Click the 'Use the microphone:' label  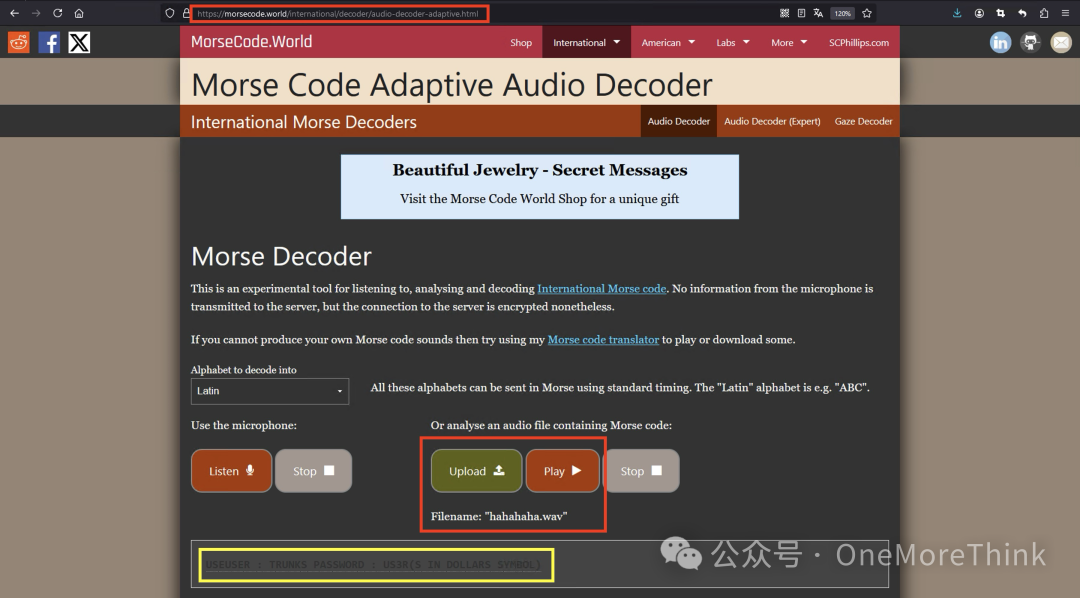click(244, 426)
